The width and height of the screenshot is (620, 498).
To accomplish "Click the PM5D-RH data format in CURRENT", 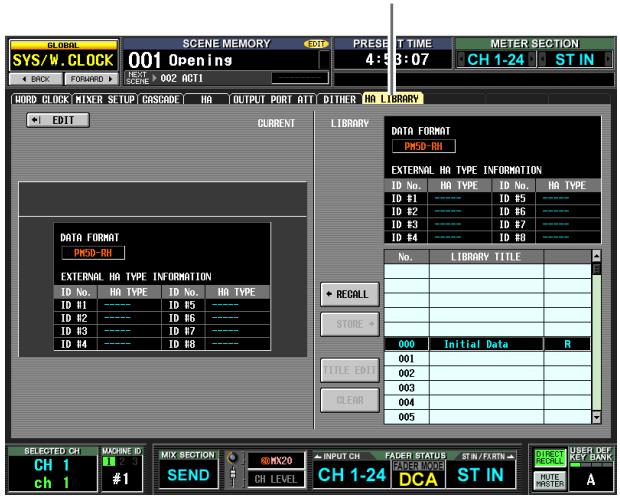I will [93, 253].
